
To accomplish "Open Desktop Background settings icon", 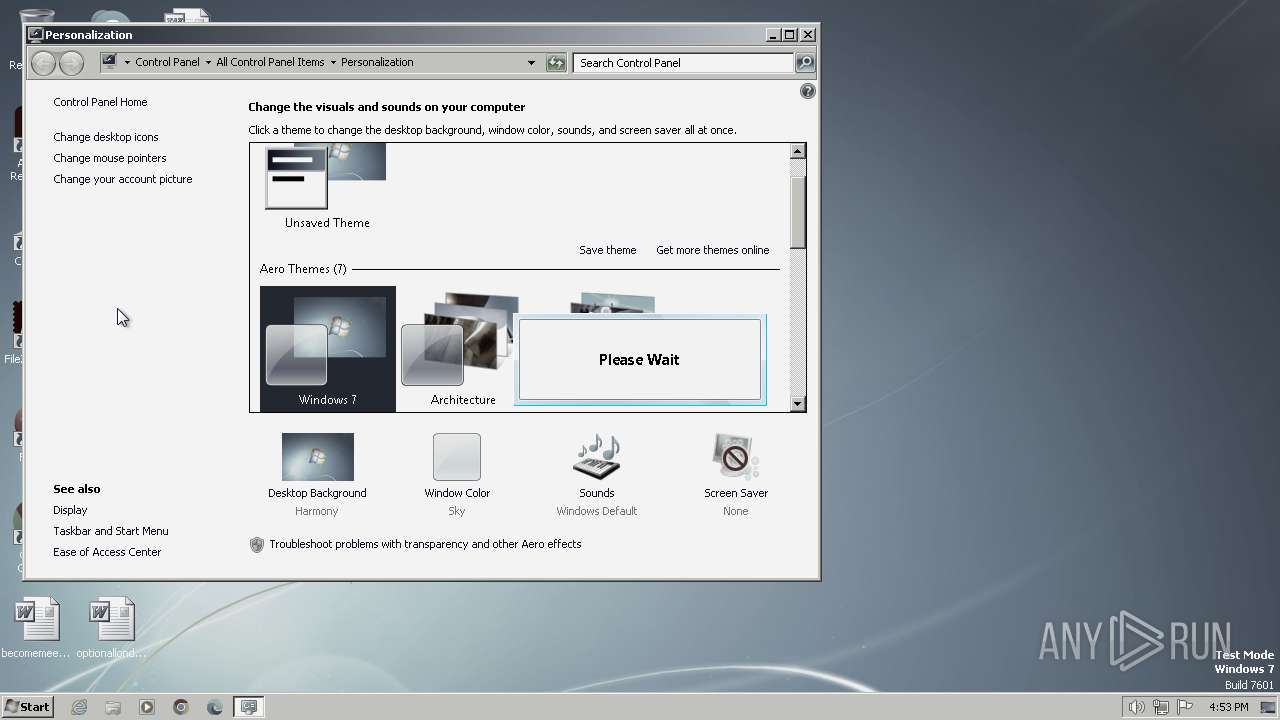I will tap(317, 457).
